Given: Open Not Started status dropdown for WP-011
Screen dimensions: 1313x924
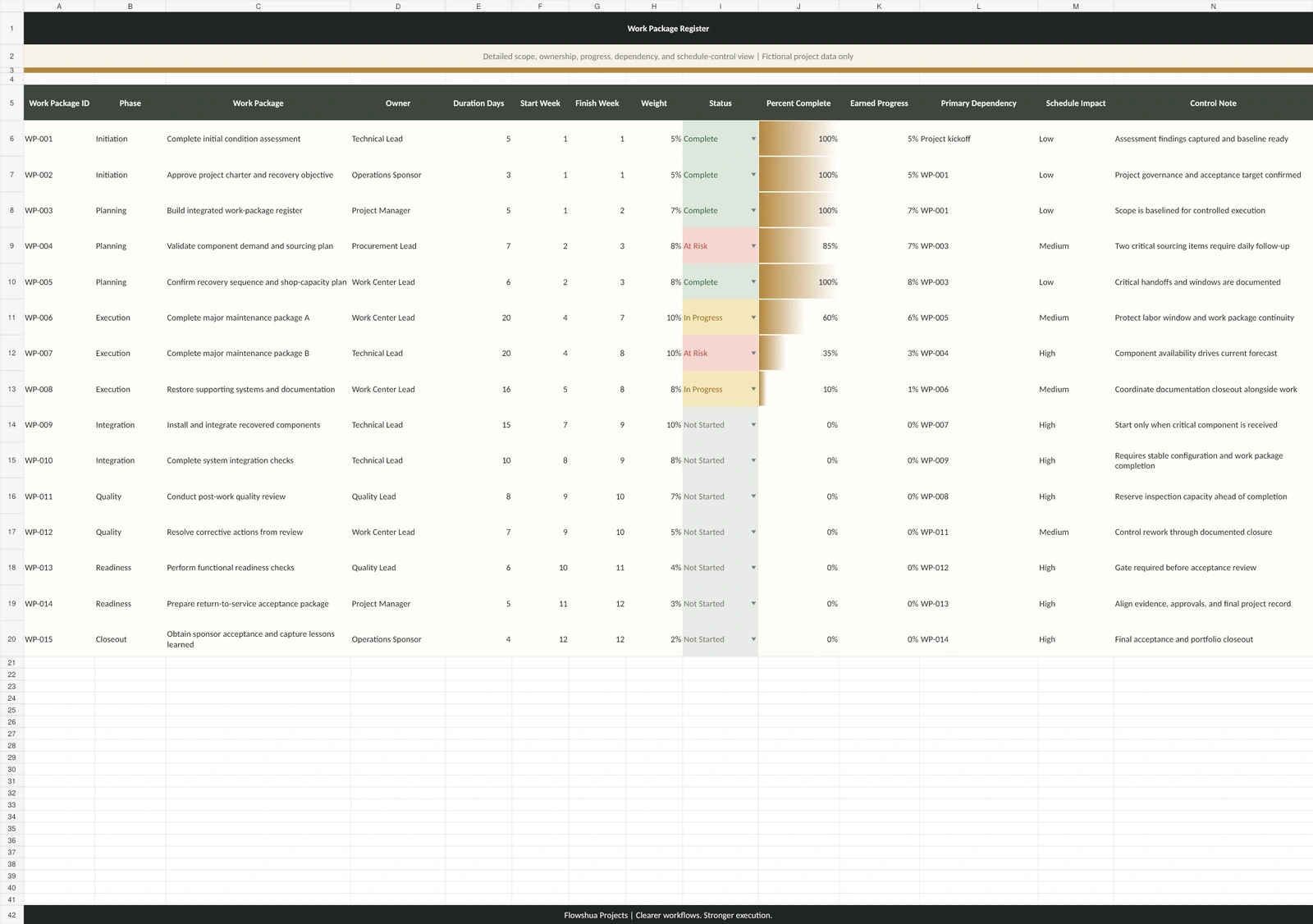Looking at the screenshot, I should (753, 496).
